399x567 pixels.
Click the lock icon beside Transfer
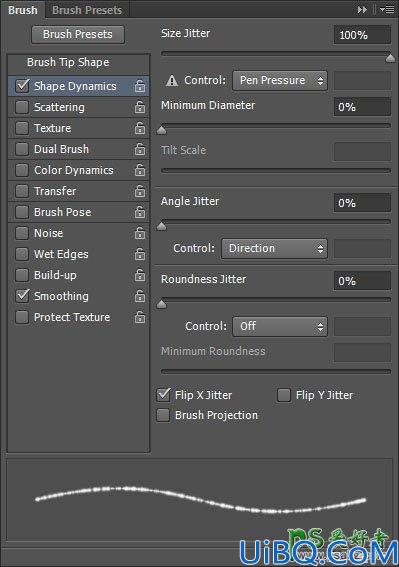(140, 191)
